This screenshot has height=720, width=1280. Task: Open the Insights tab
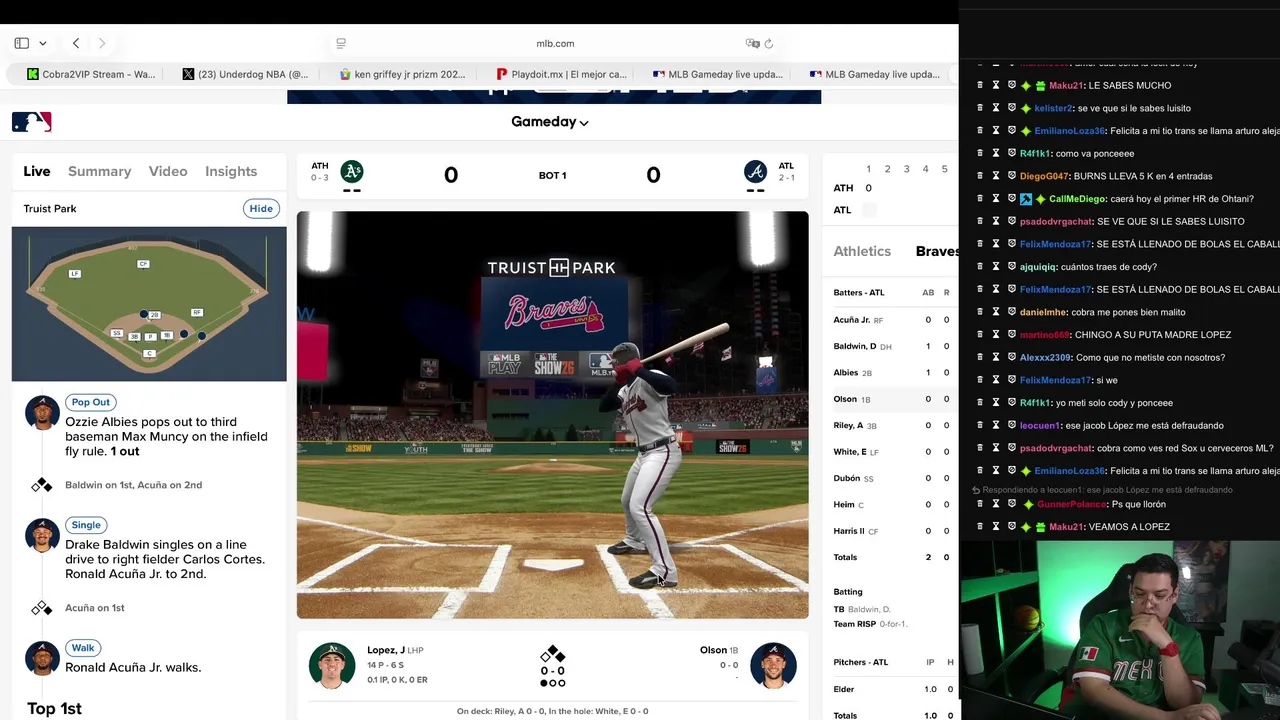coord(231,171)
